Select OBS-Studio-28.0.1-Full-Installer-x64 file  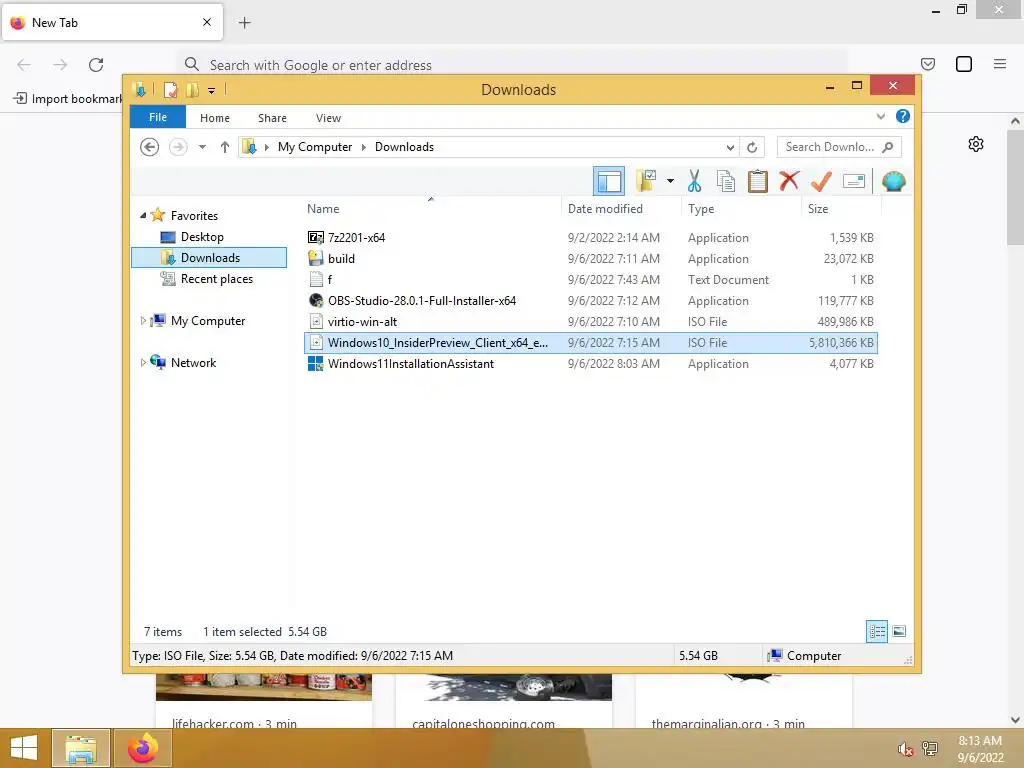[x=590, y=300]
